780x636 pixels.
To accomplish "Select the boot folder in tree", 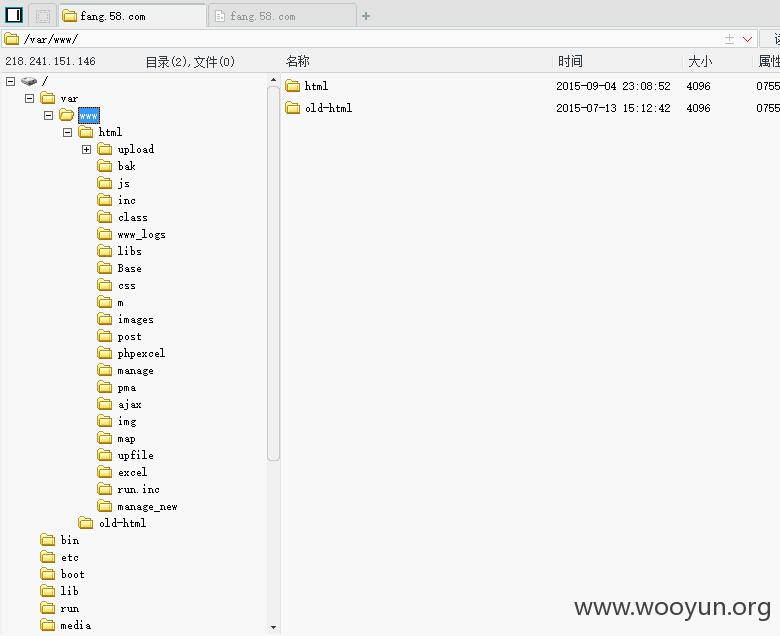I will click(73, 574).
